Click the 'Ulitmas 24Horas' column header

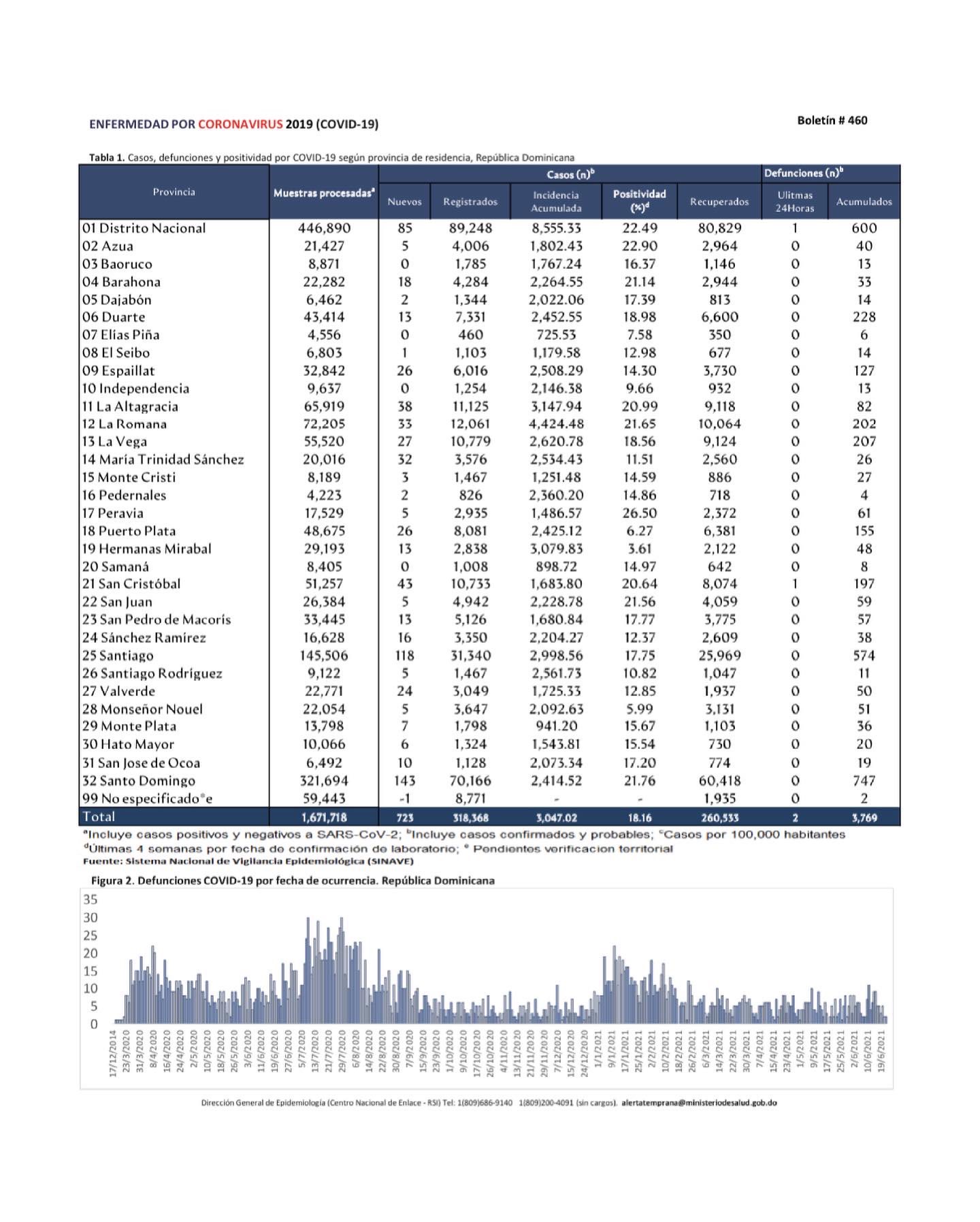(795, 202)
